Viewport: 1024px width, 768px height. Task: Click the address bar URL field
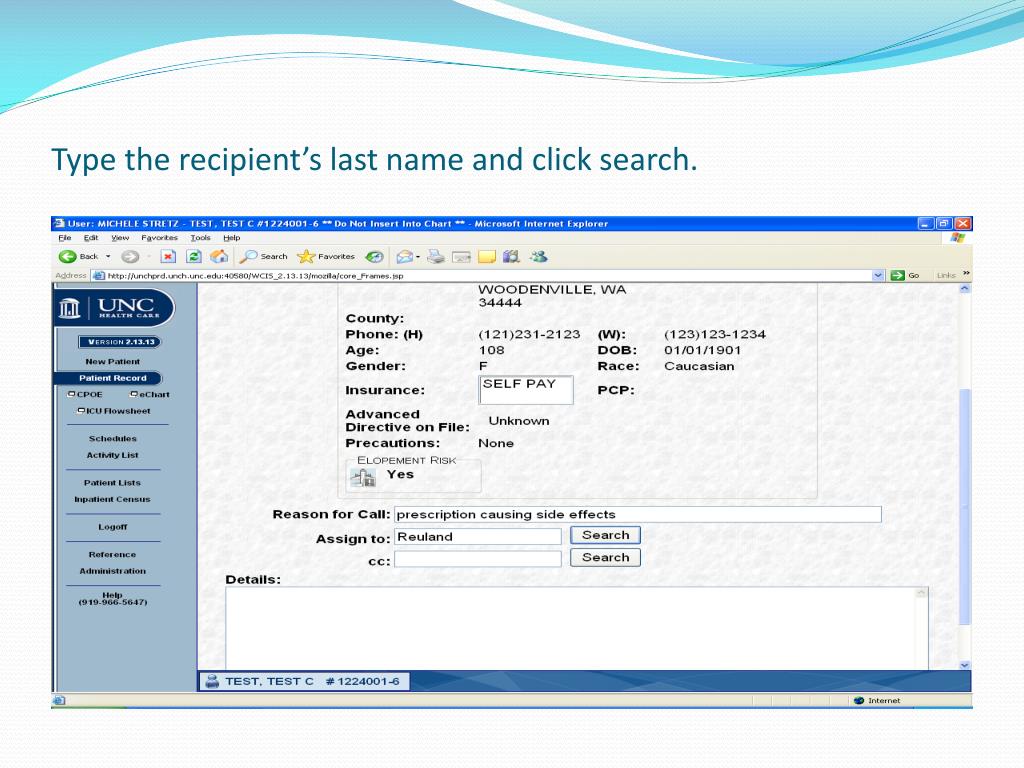[x=483, y=276]
